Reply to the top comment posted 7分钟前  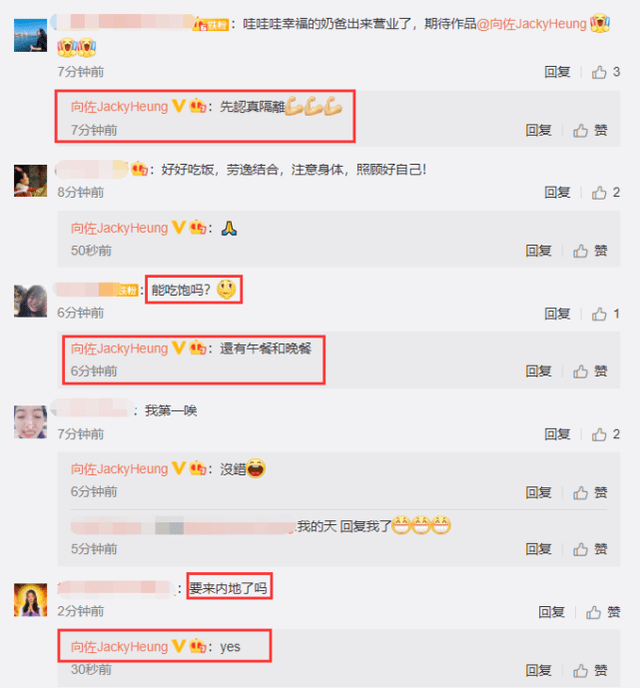pyautogui.click(x=557, y=72)
